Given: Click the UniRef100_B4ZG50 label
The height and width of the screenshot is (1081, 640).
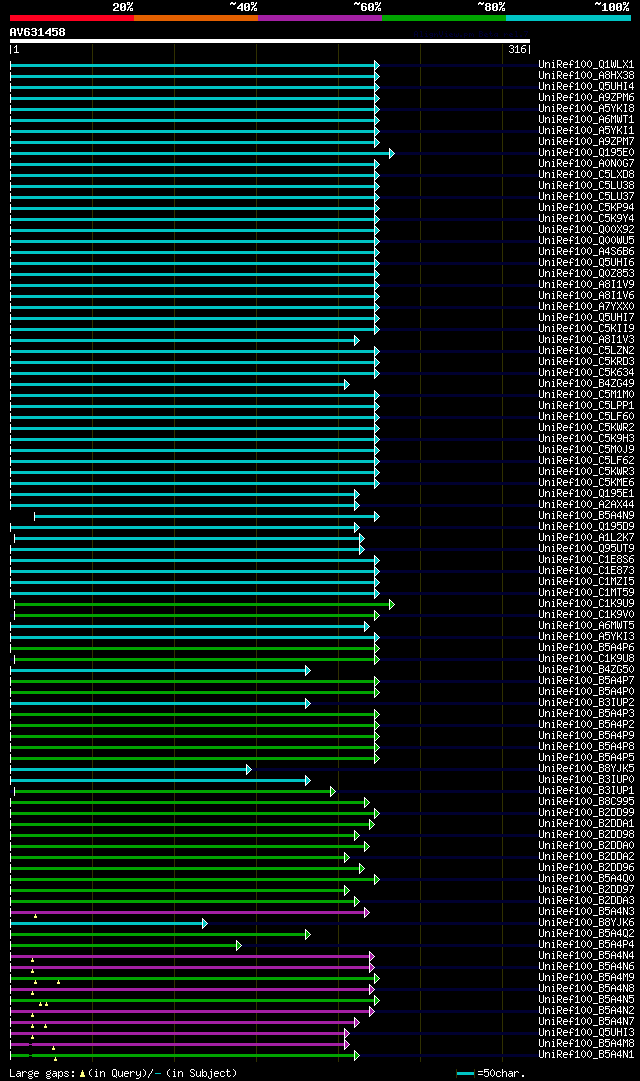Looking at the screenshot, I should 586,670.
